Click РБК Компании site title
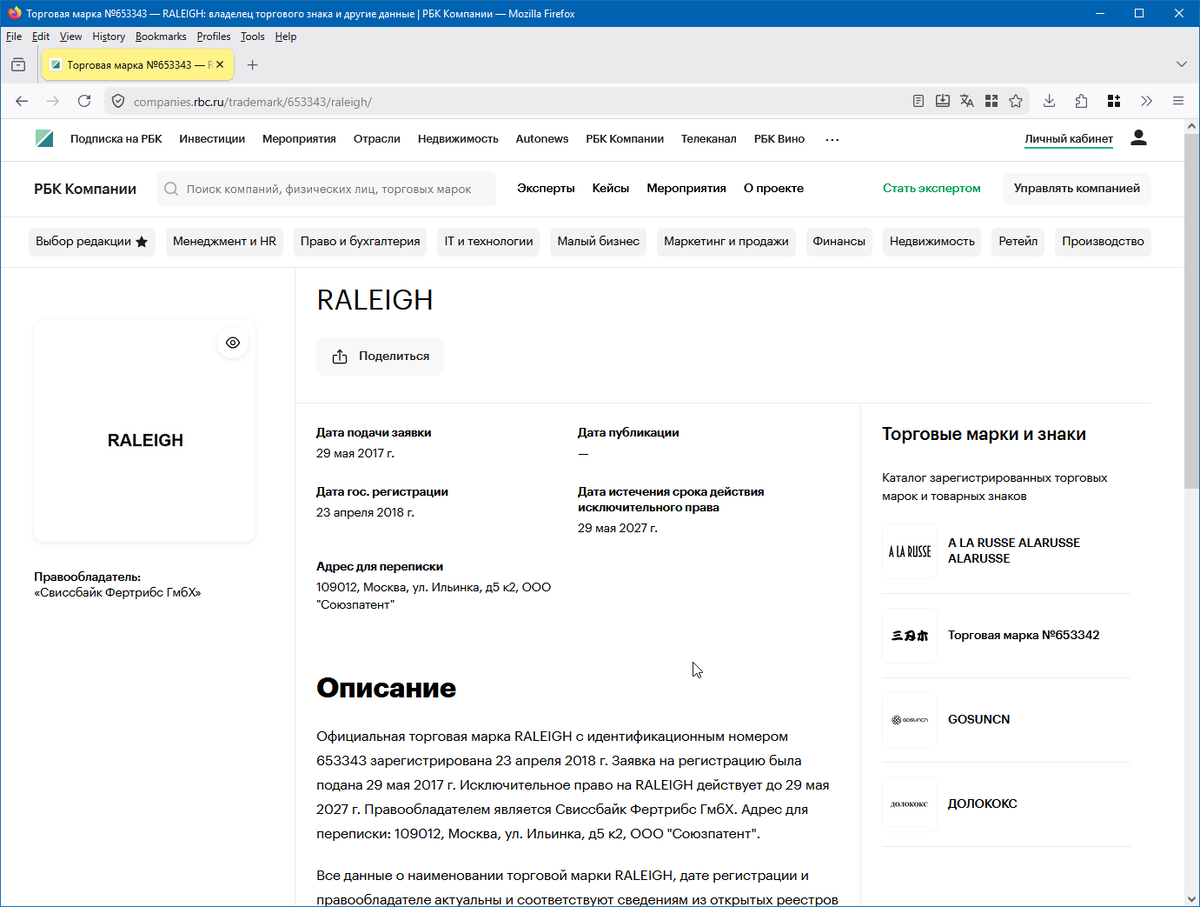This screenshot has width=1200, height=907. click(x=85, y=188)
